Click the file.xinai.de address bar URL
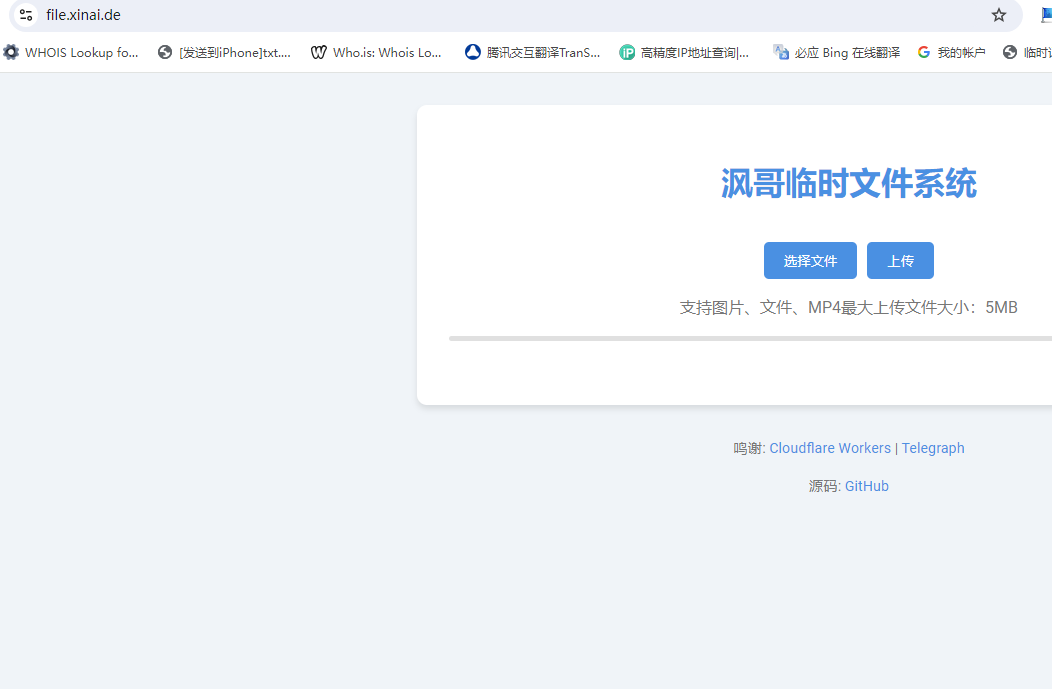 83,15
